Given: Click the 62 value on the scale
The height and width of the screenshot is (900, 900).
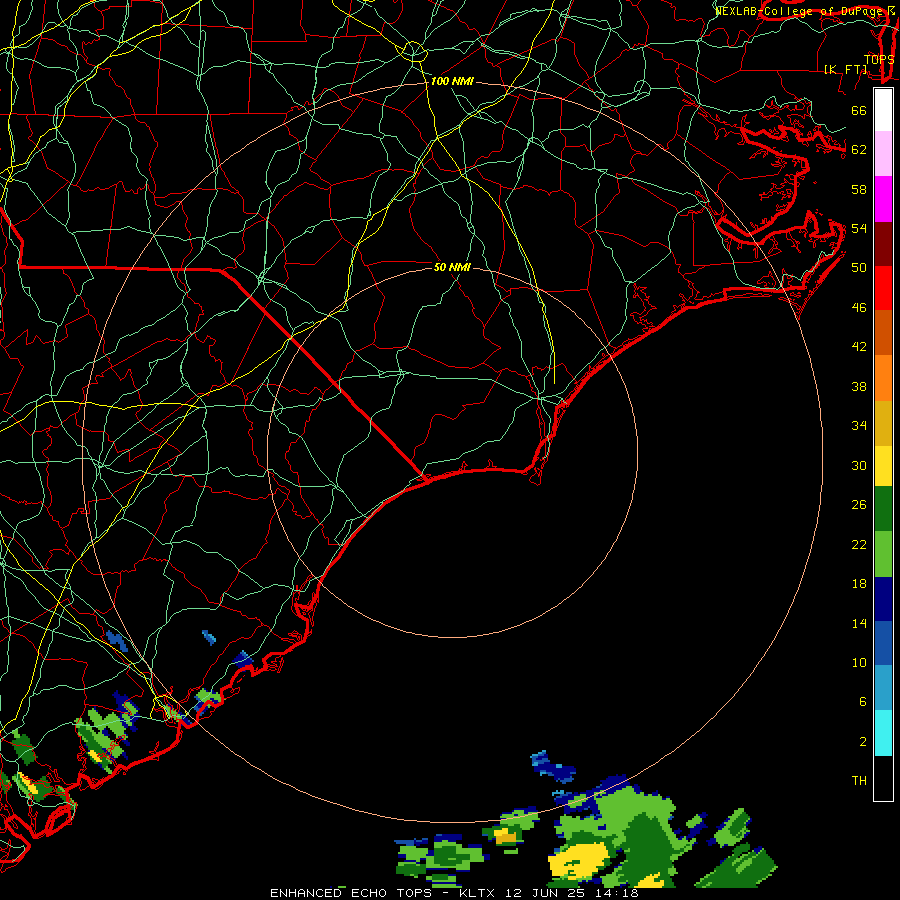Looking at the screenshot, I should [x=859, y=149].
